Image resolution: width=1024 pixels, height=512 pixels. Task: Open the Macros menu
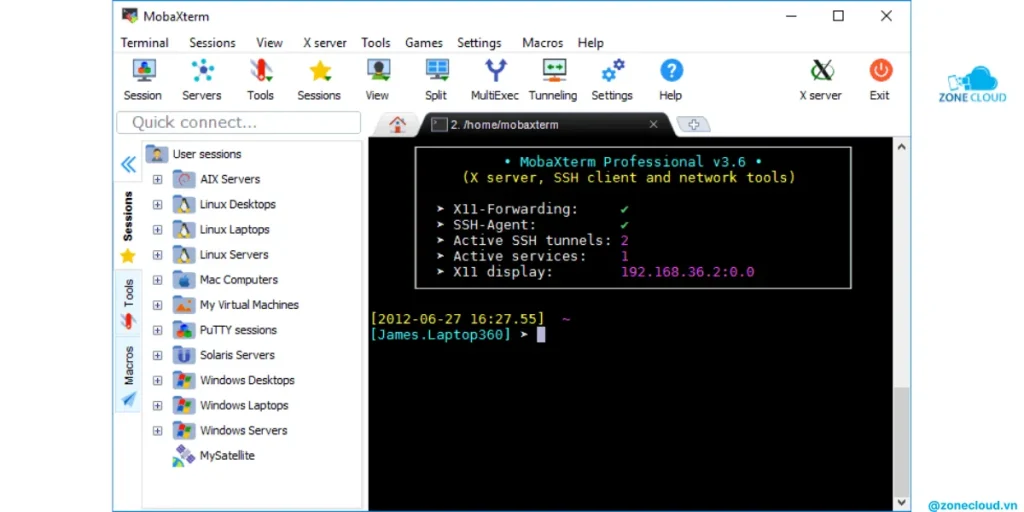[x=543, y=43]
